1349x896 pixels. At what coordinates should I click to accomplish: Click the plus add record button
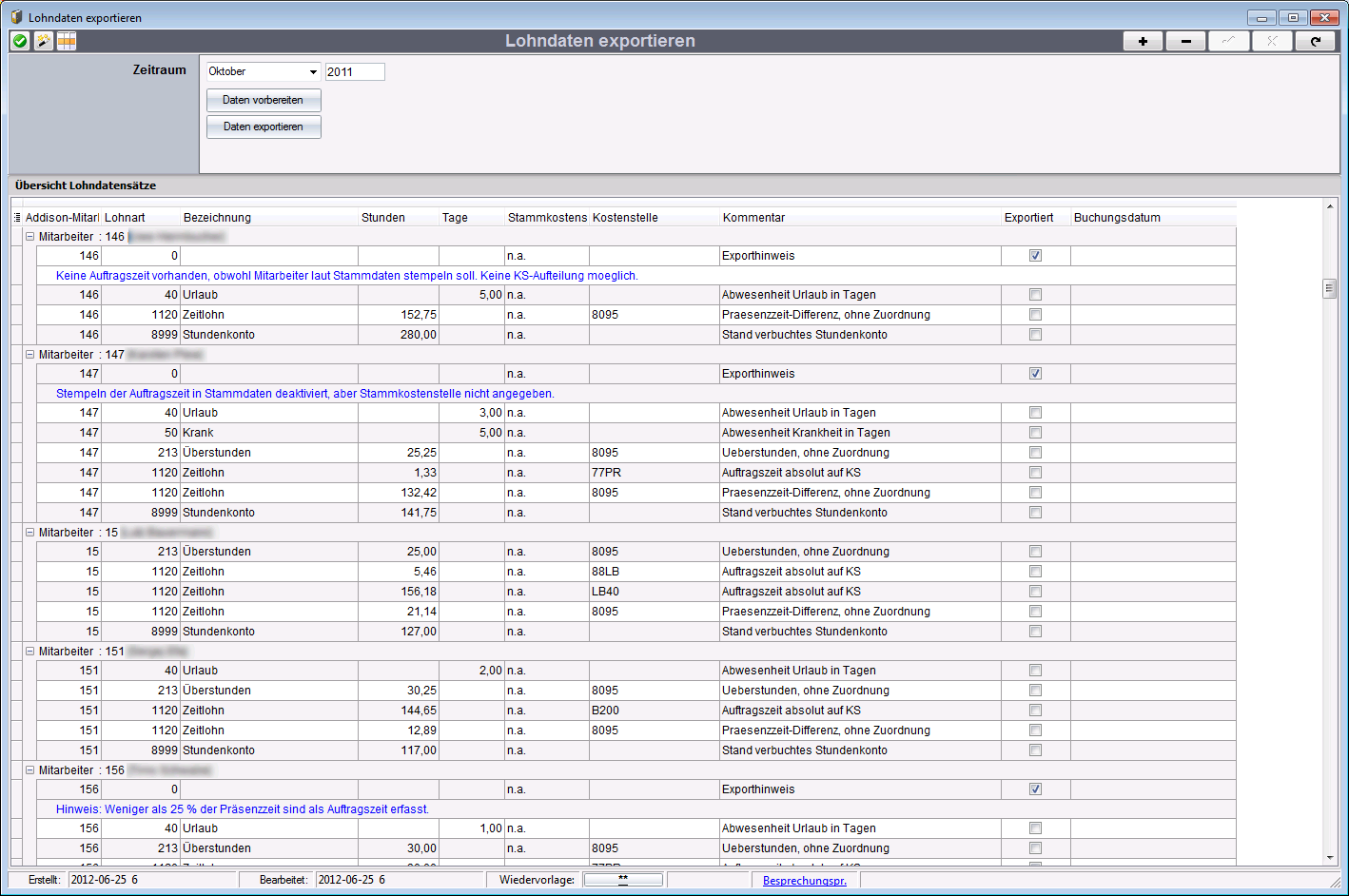point(1143,41)
